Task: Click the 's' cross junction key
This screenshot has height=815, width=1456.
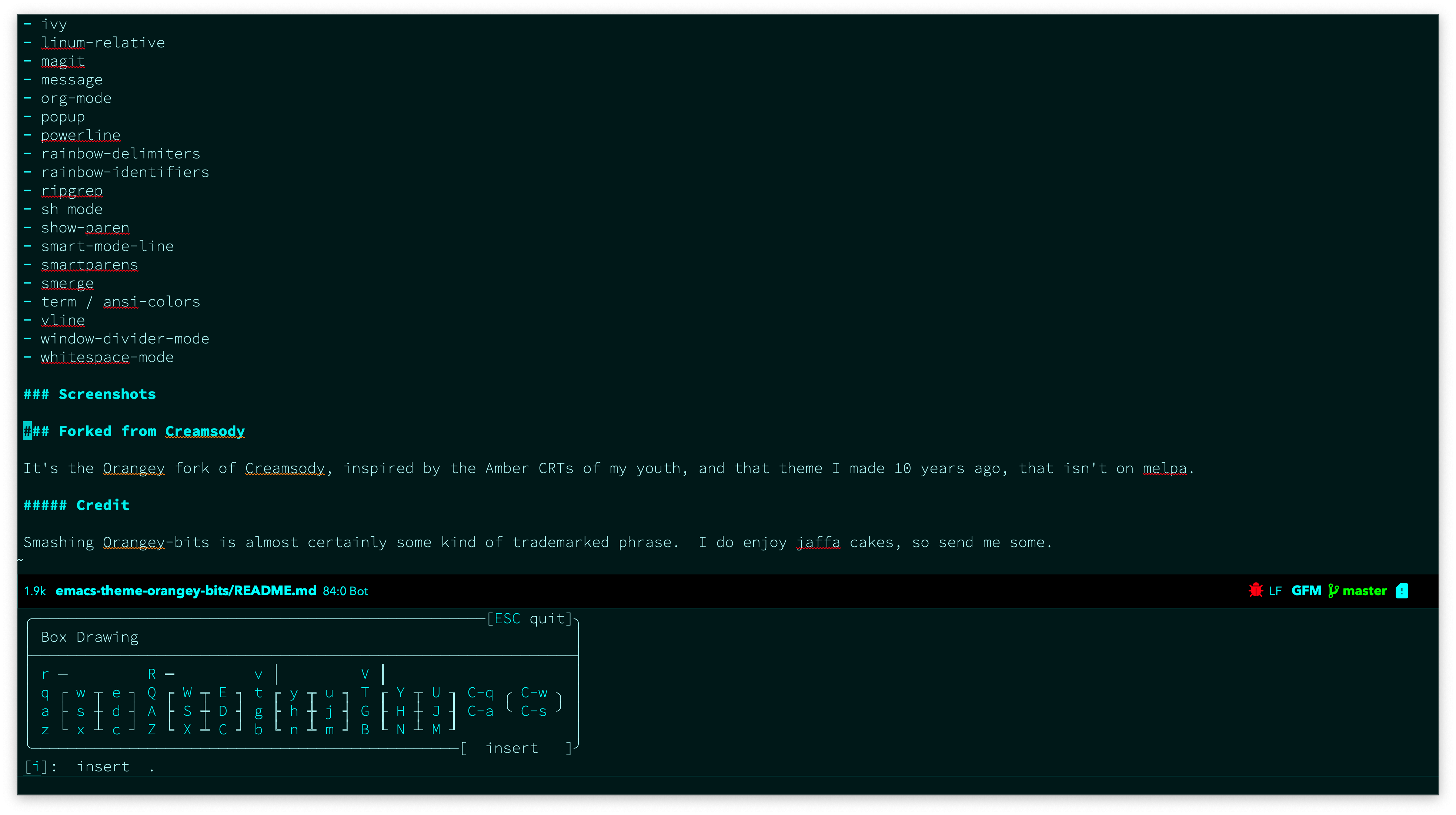Action: click(81, 711)
